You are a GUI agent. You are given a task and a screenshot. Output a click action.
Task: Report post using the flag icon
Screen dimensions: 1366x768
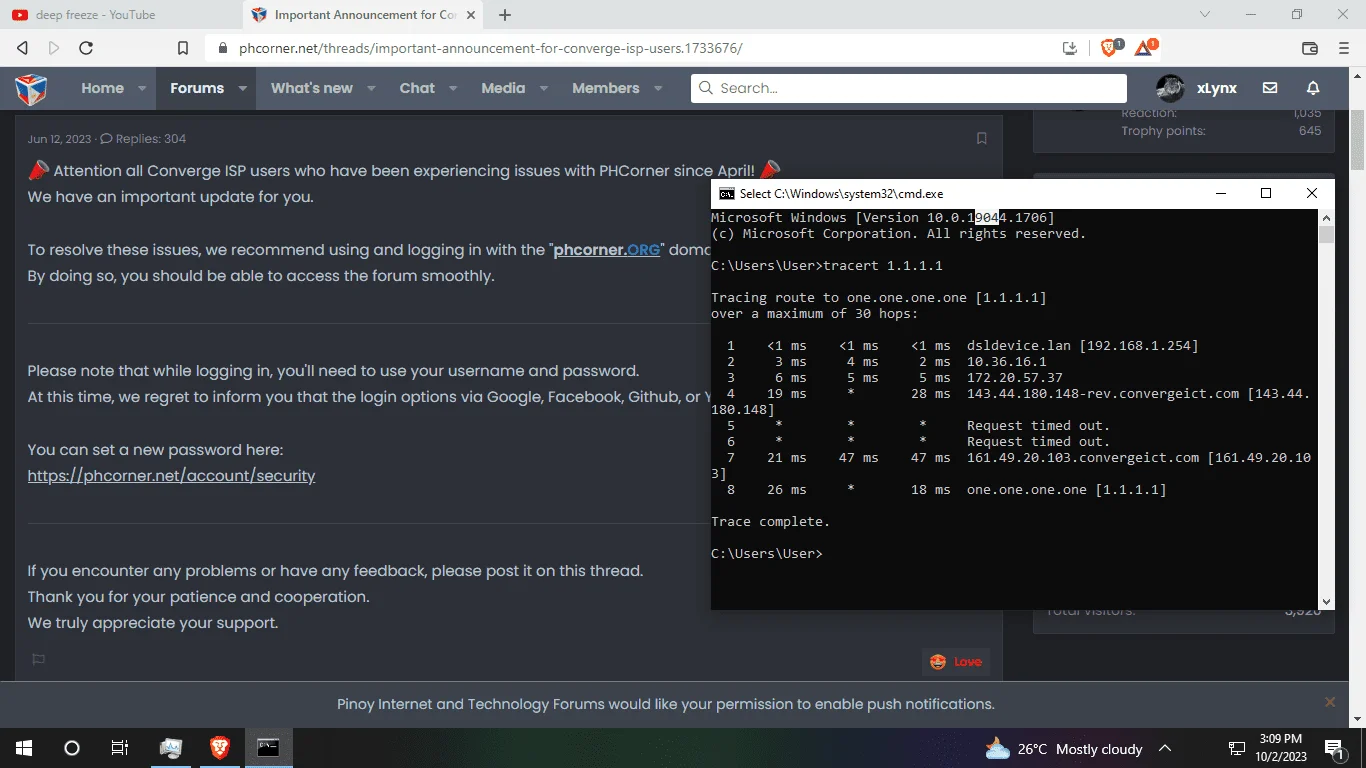click(39, 659)
